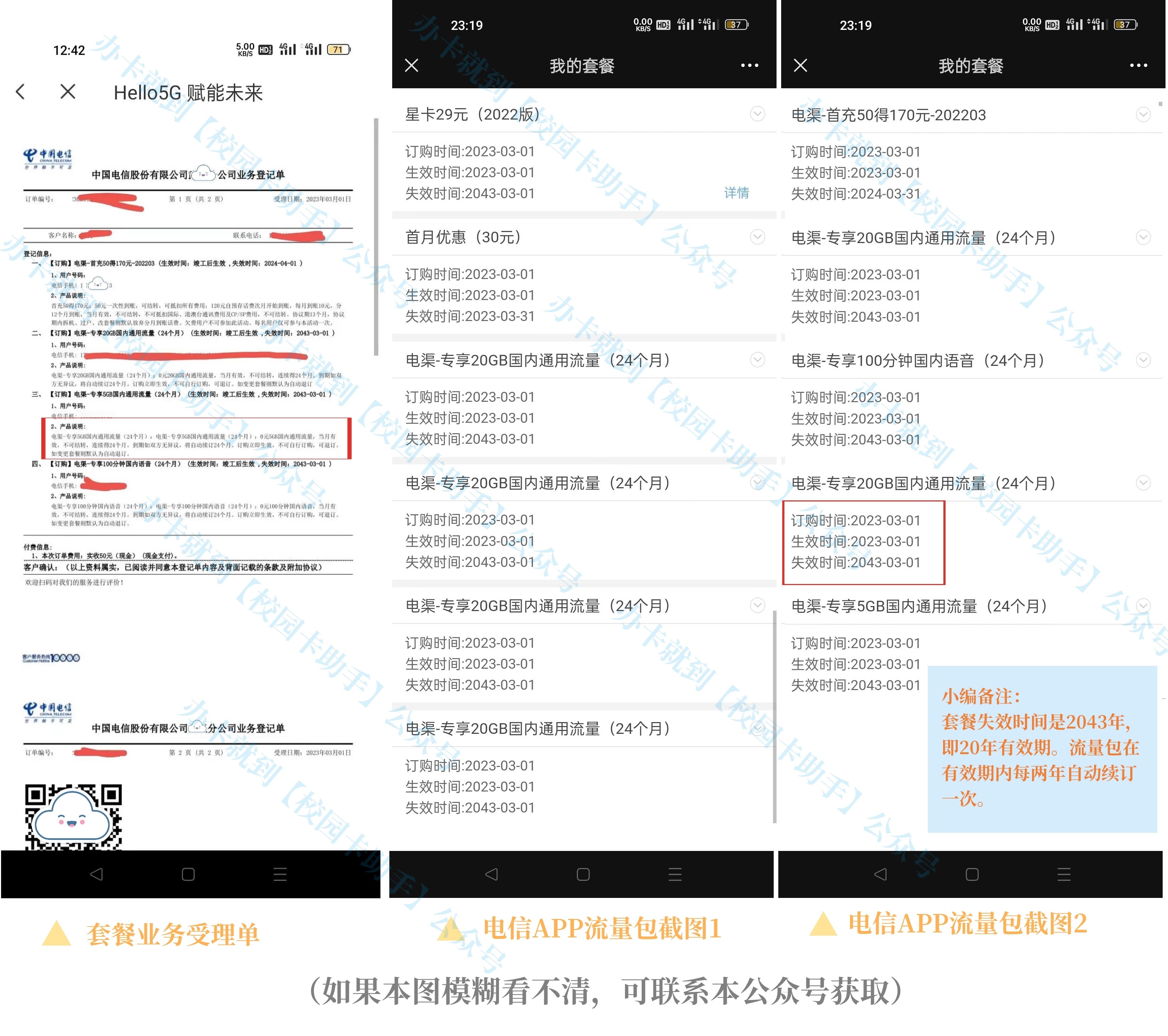This screenshot has height=1036, width=1168.
Task: Open more options on 电渠-首充50得170元 screen
Action: click(x=1138, y=65)
